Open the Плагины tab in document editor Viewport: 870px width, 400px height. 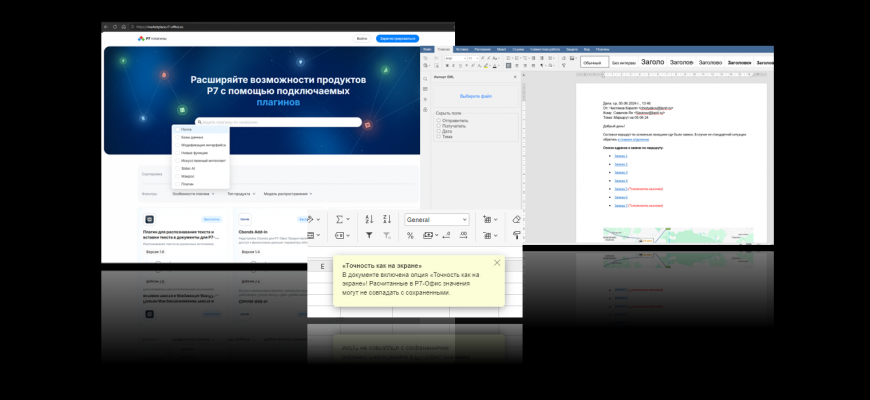pos(603,49)
